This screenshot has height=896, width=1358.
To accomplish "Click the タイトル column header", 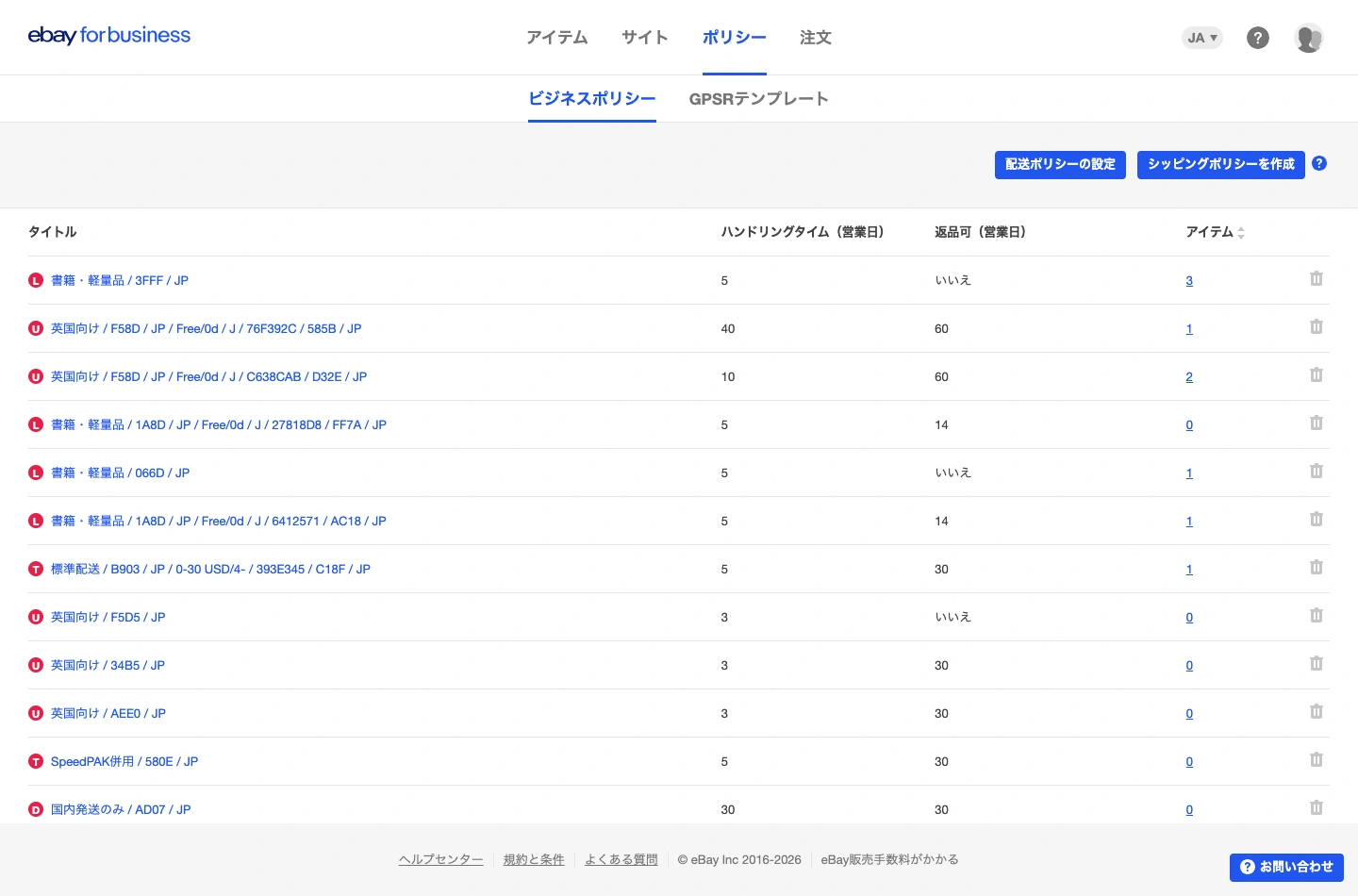I will click(53, 232).
